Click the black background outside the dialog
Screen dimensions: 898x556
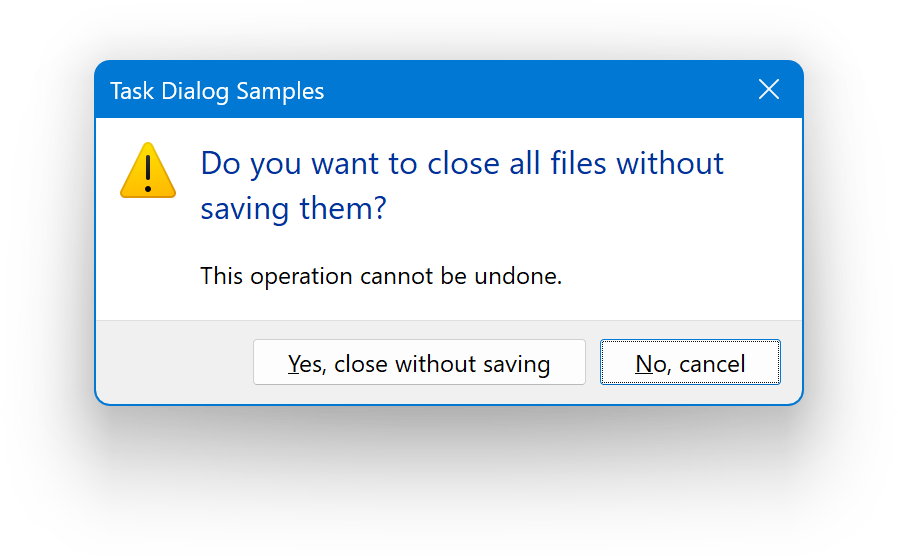click(x=450, y=480)
